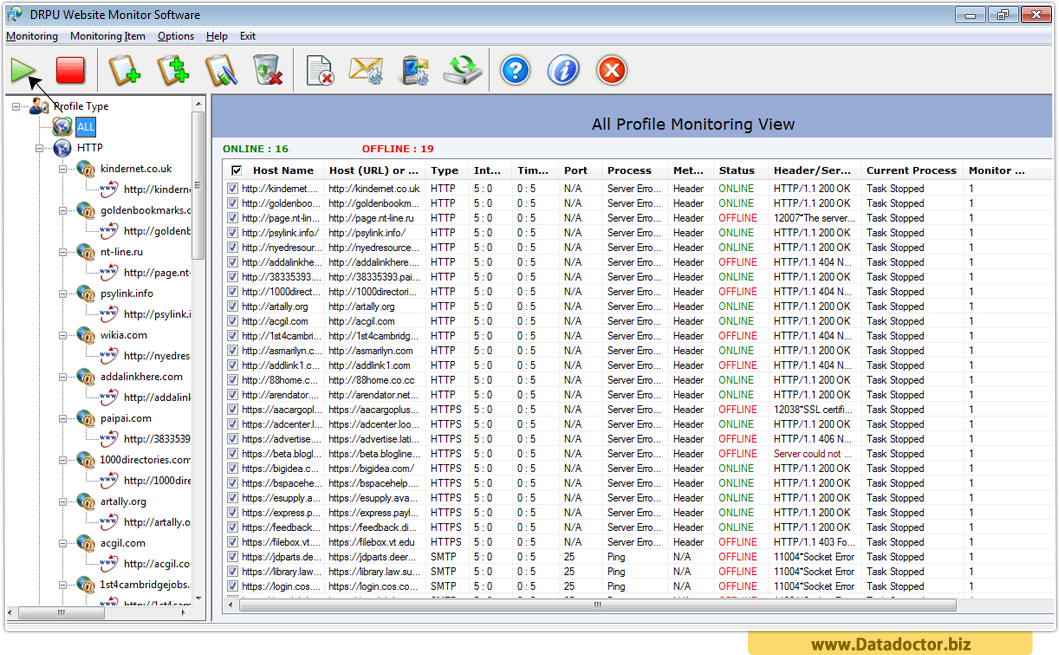Collapse the HTTP tree node
The image size is (1059, 655).
coord(40,148)
